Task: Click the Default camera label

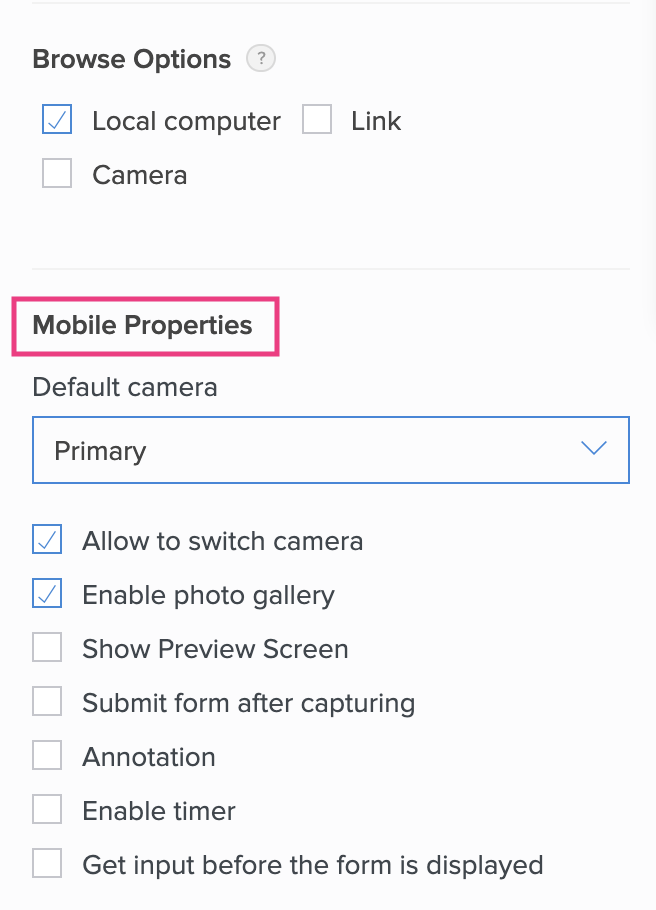Action: point(125,386)
